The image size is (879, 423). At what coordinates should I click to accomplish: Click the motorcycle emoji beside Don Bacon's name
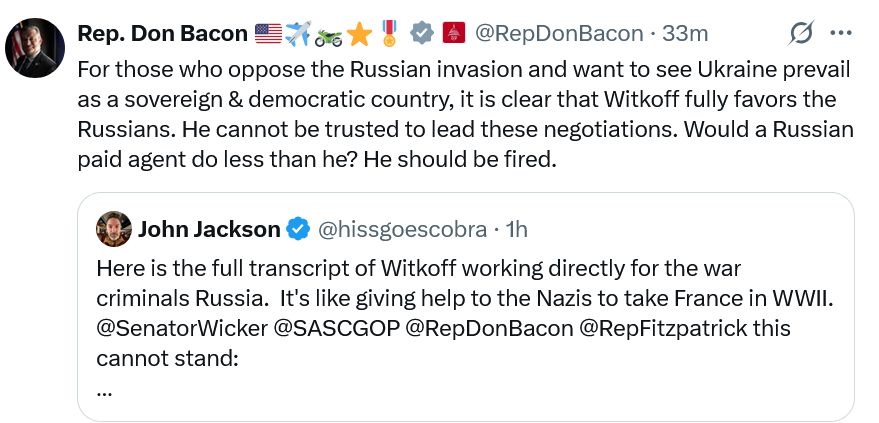(x=329, y=34)
